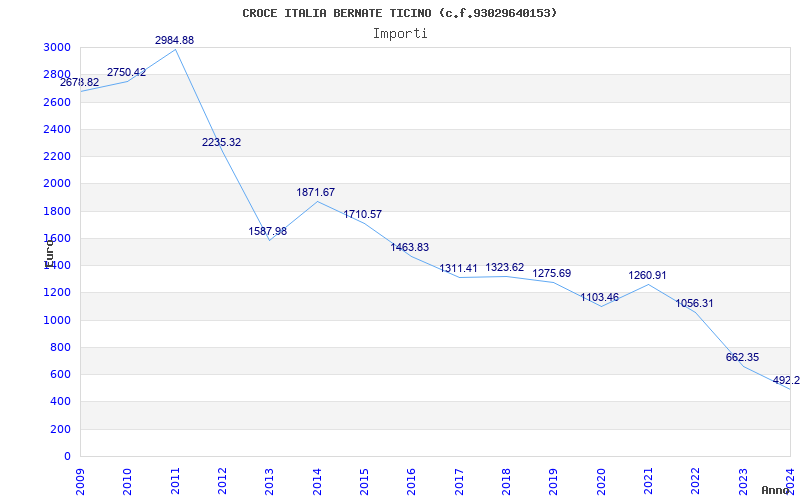Click data label 1463.83
The image size is (800, 500).
click(x=410, y=247)
